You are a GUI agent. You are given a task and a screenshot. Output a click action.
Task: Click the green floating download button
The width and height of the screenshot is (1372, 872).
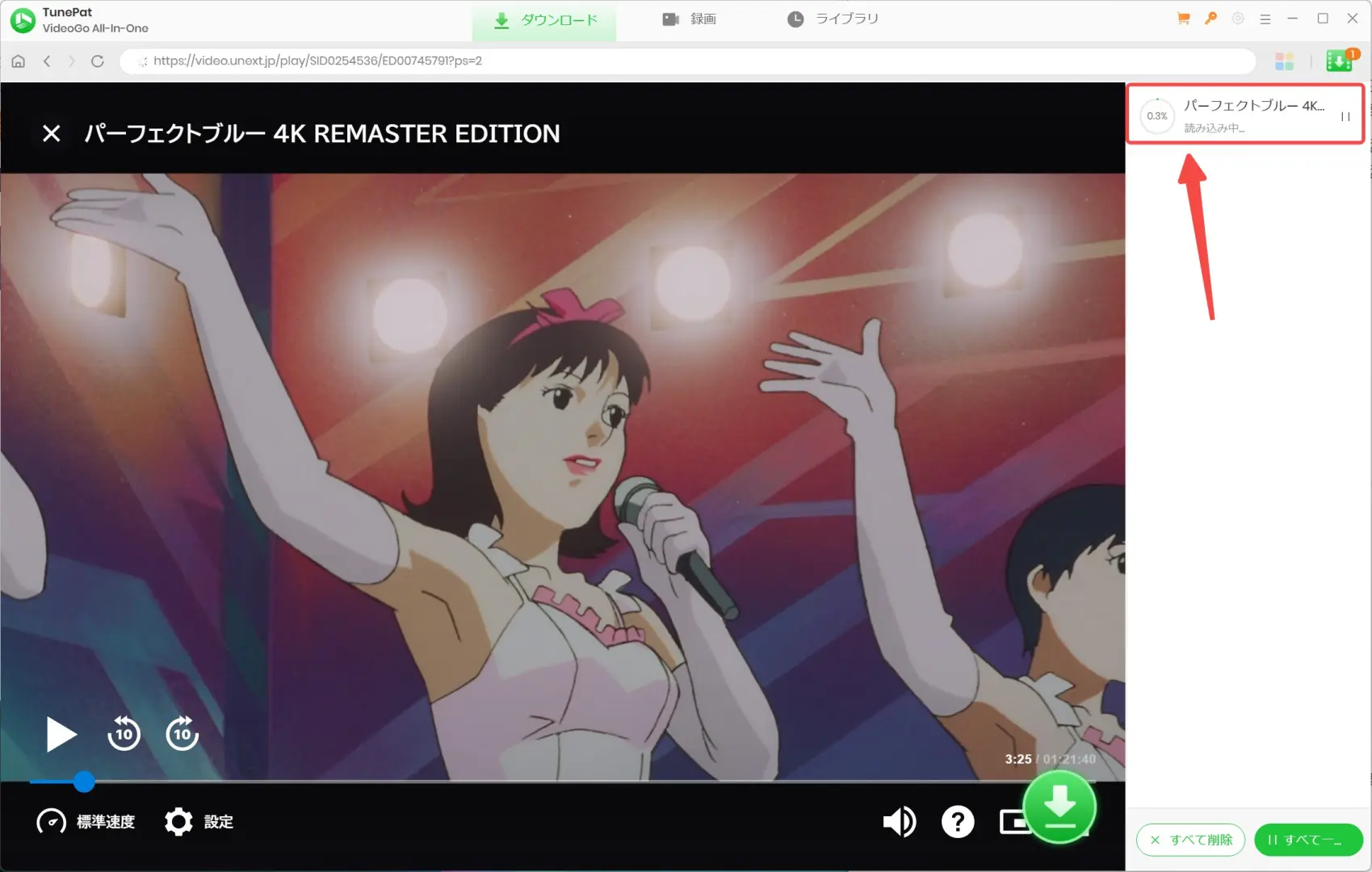click(x=1059, y=807)
